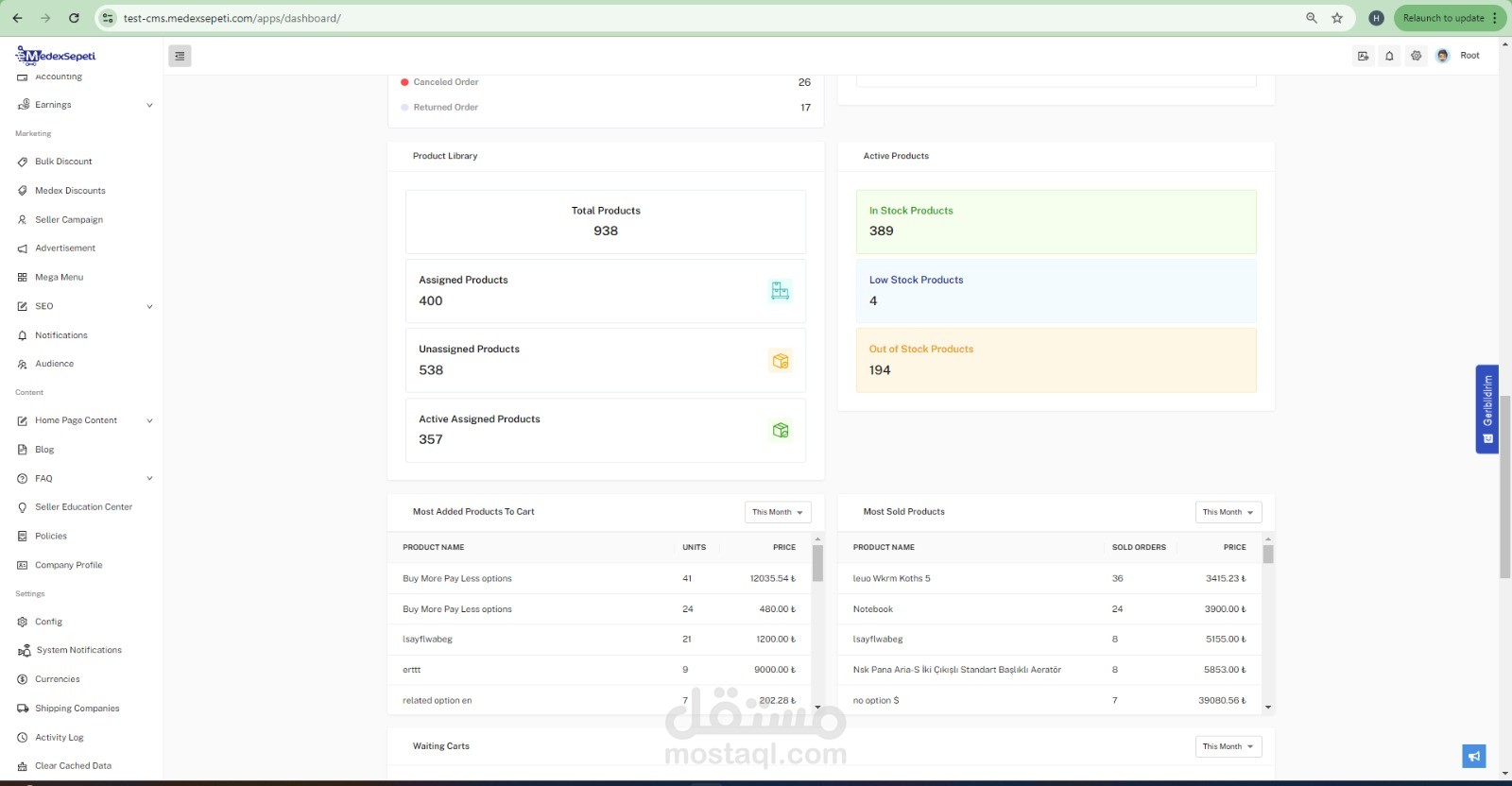Viewport: 1512px width, 786px height.
Task: Click the settings gear icon in the header
Action: [x=1416, y=56]
